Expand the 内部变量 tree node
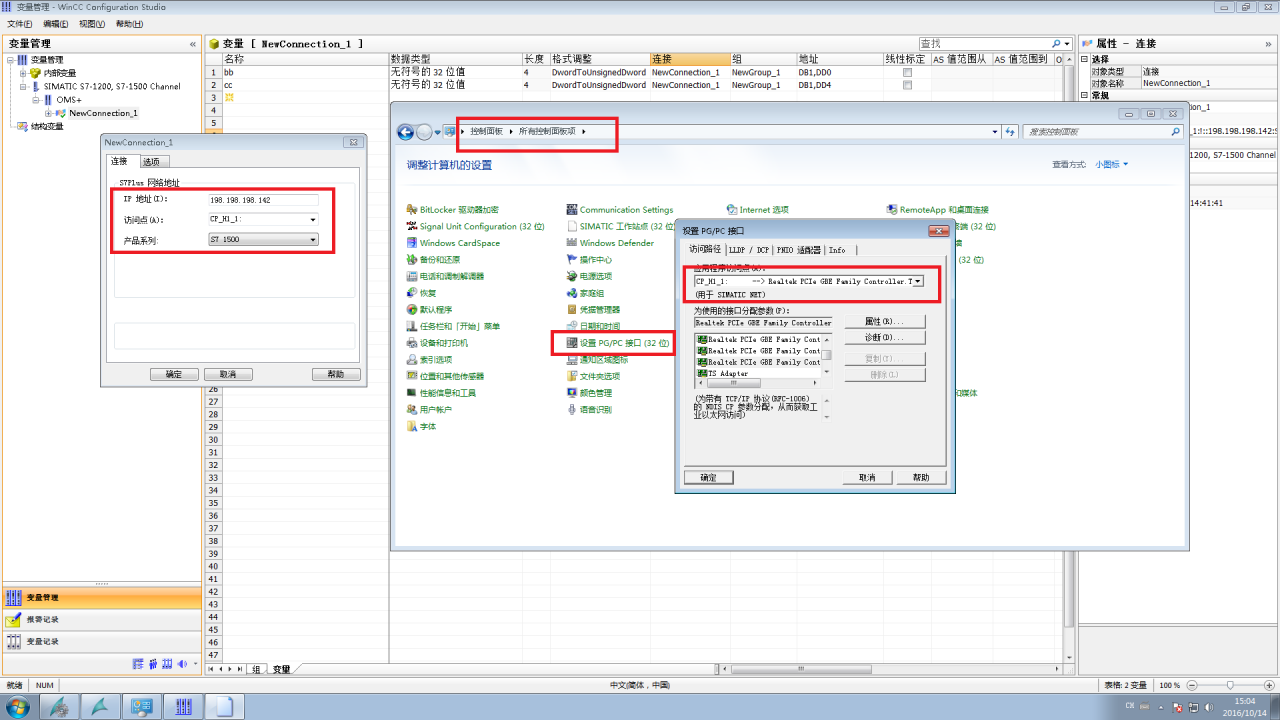 click(x=23, y=73)
